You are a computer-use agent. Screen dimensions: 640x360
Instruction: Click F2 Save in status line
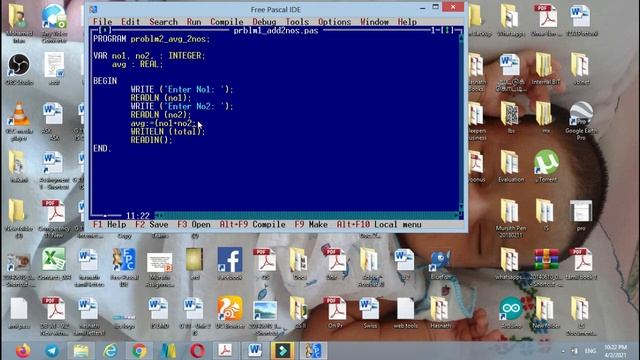[151, 224]
